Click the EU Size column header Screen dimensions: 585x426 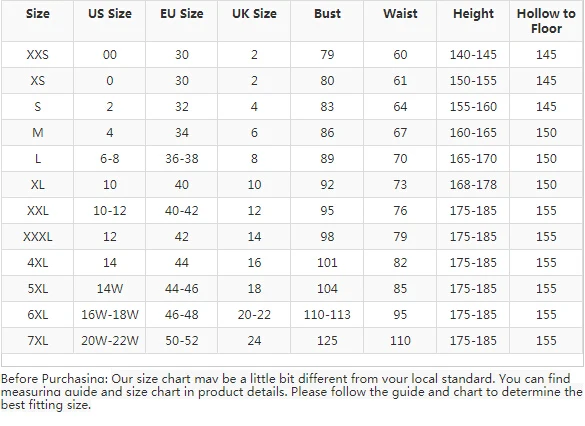pos(182,14)
